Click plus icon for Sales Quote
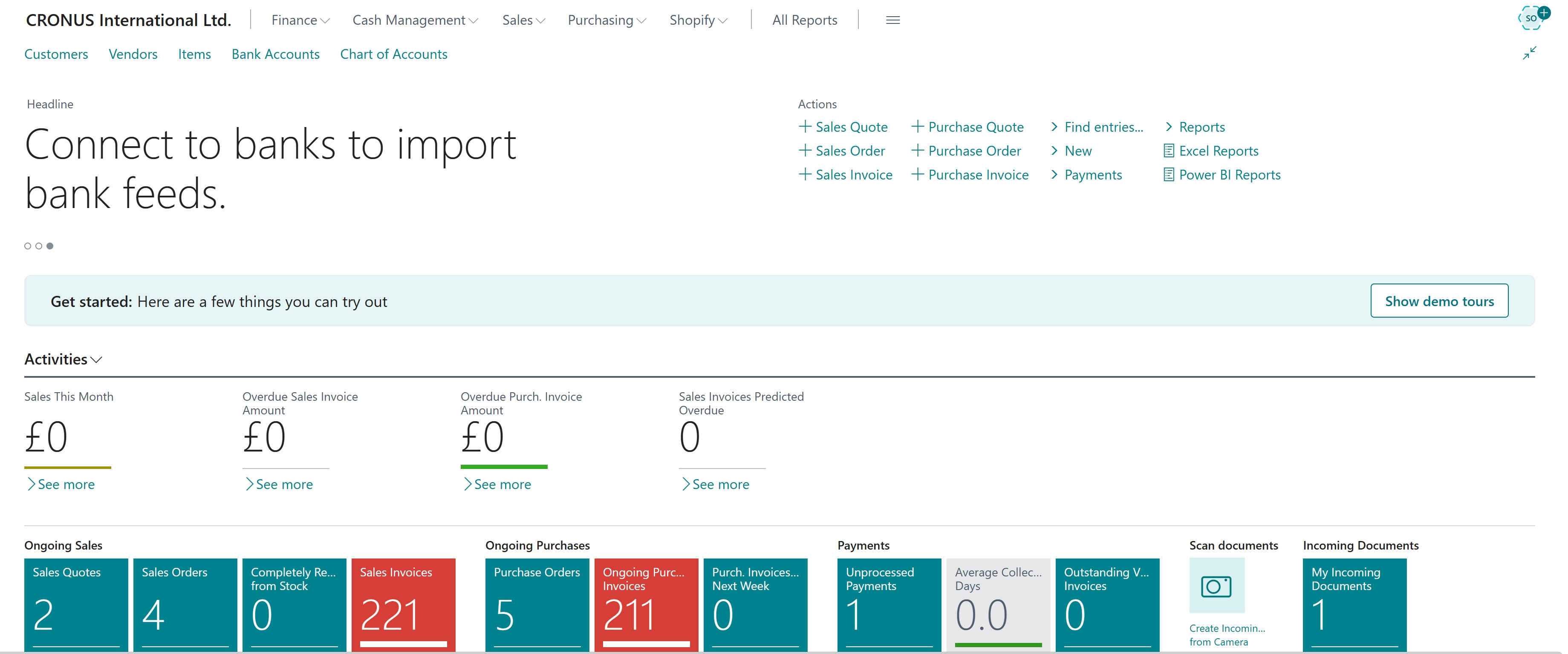1568x654 pixels. click(x=805, y=127)
